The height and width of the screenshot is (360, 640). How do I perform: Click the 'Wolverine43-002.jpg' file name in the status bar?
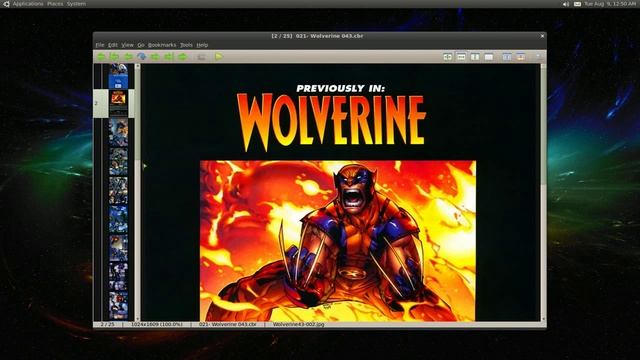click(299, 324)
